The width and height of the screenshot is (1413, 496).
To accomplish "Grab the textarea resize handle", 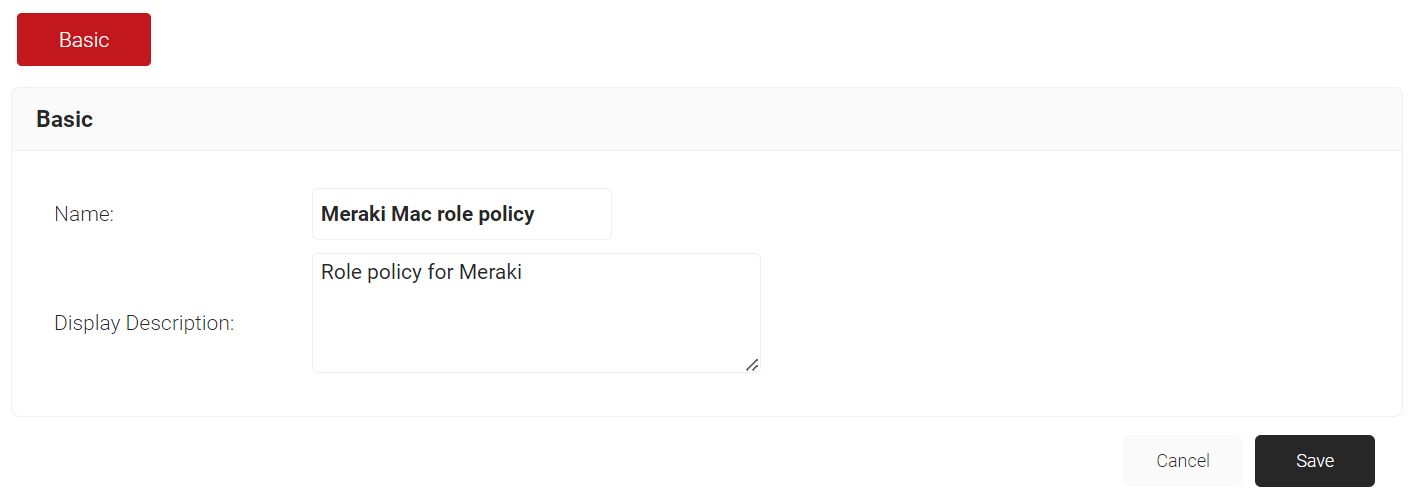I will click(x=752, y=365).
